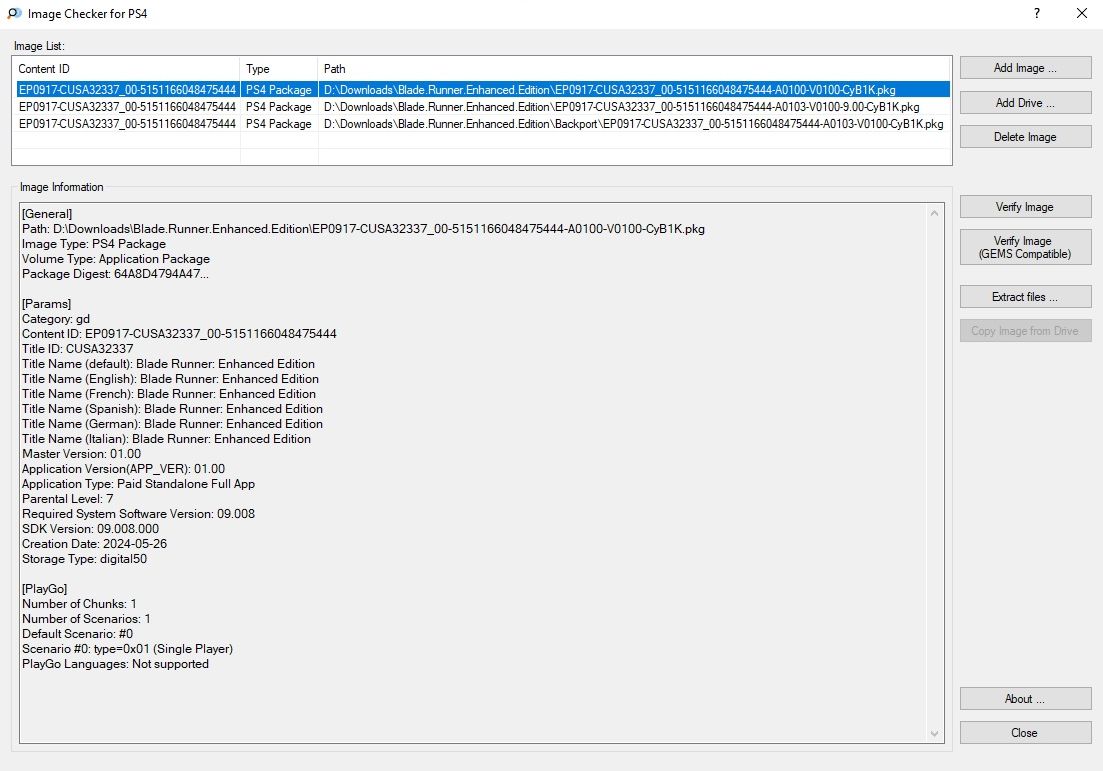This screenshot has height=771, width=1103.
Task: Click the Title Name (German) line
Action: (x=172, y=423)
